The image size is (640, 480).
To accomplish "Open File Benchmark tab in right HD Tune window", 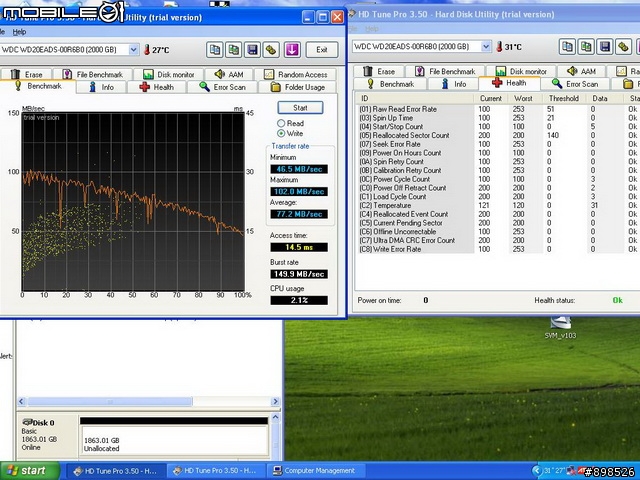I will 445,71.
